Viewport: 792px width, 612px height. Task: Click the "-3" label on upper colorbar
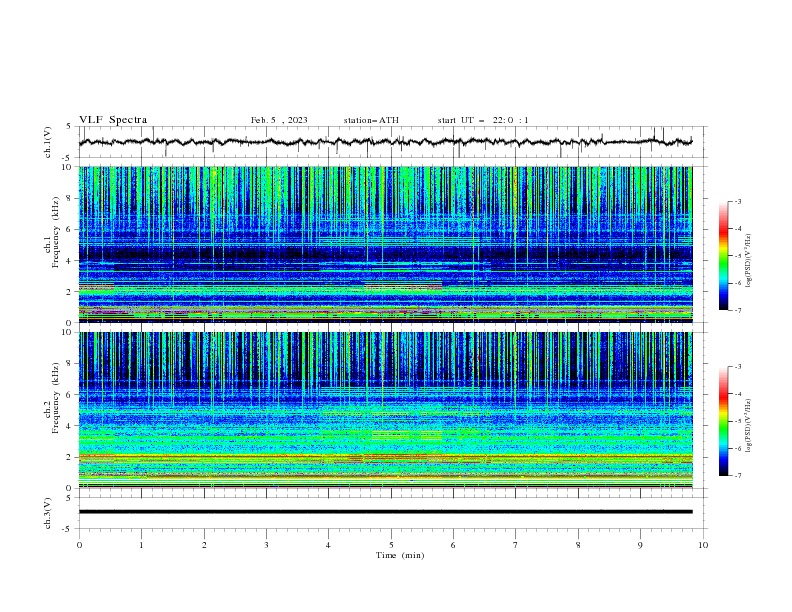point(737,201)
